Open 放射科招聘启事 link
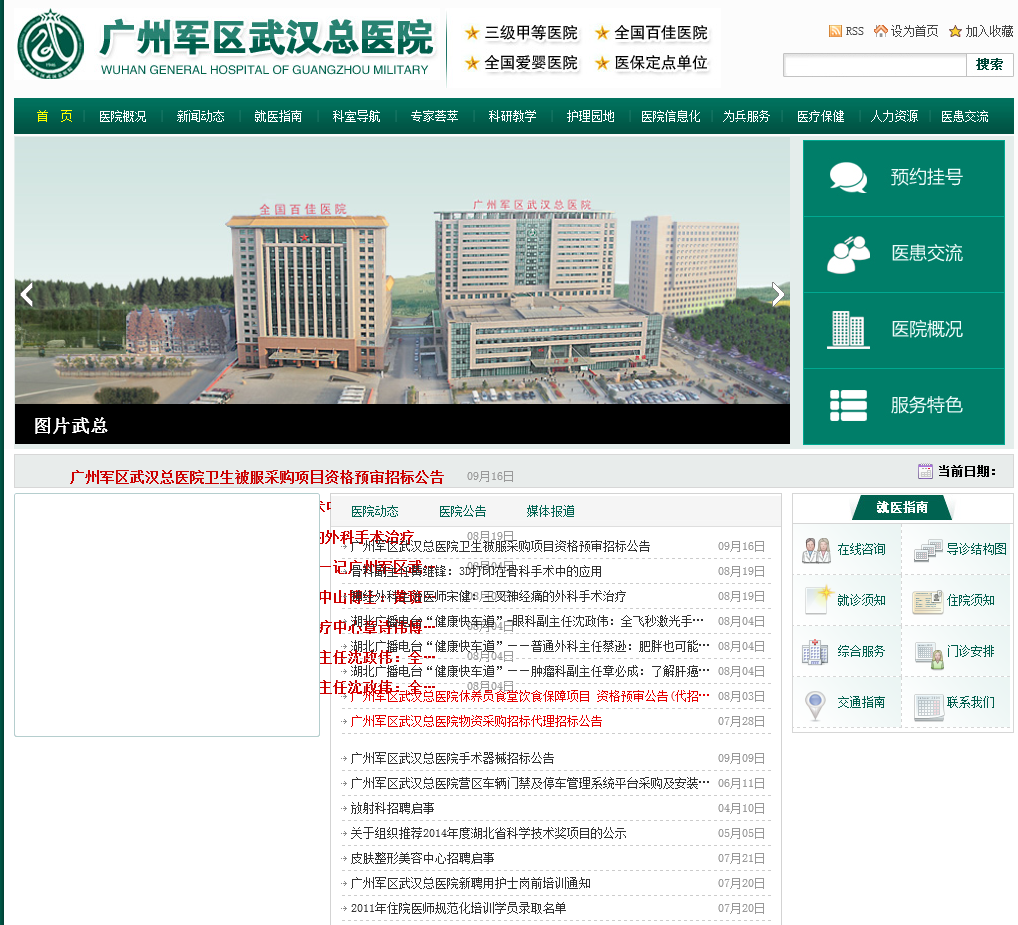The image size is (1018, 925). (392, 808)
